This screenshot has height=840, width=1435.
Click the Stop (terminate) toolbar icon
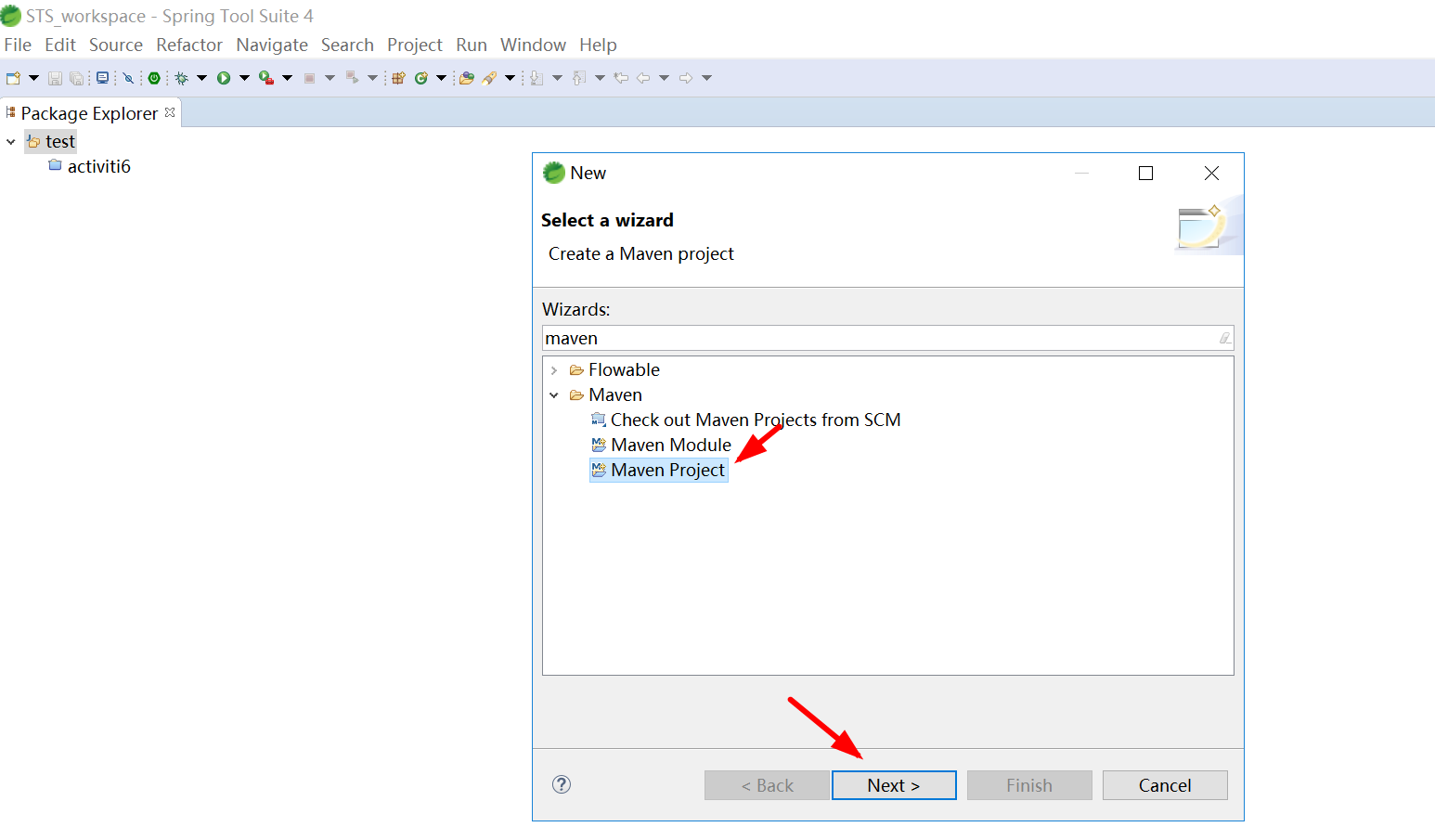309,78
